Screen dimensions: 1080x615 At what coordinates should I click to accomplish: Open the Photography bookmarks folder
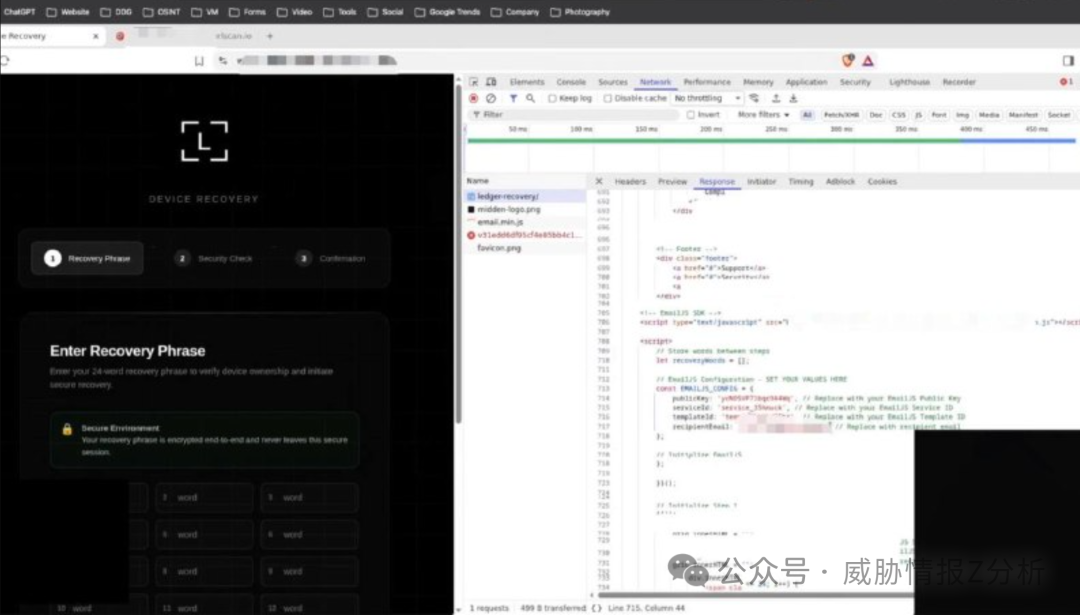point(580,12)
